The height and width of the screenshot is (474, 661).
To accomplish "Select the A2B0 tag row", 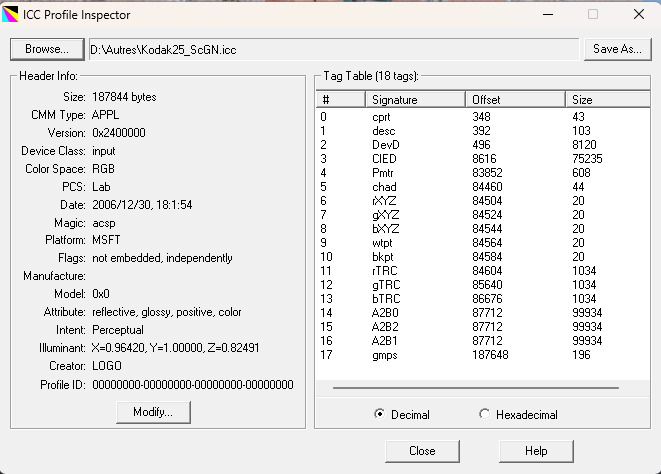I will pyautogui.click(x=386, y=312).
